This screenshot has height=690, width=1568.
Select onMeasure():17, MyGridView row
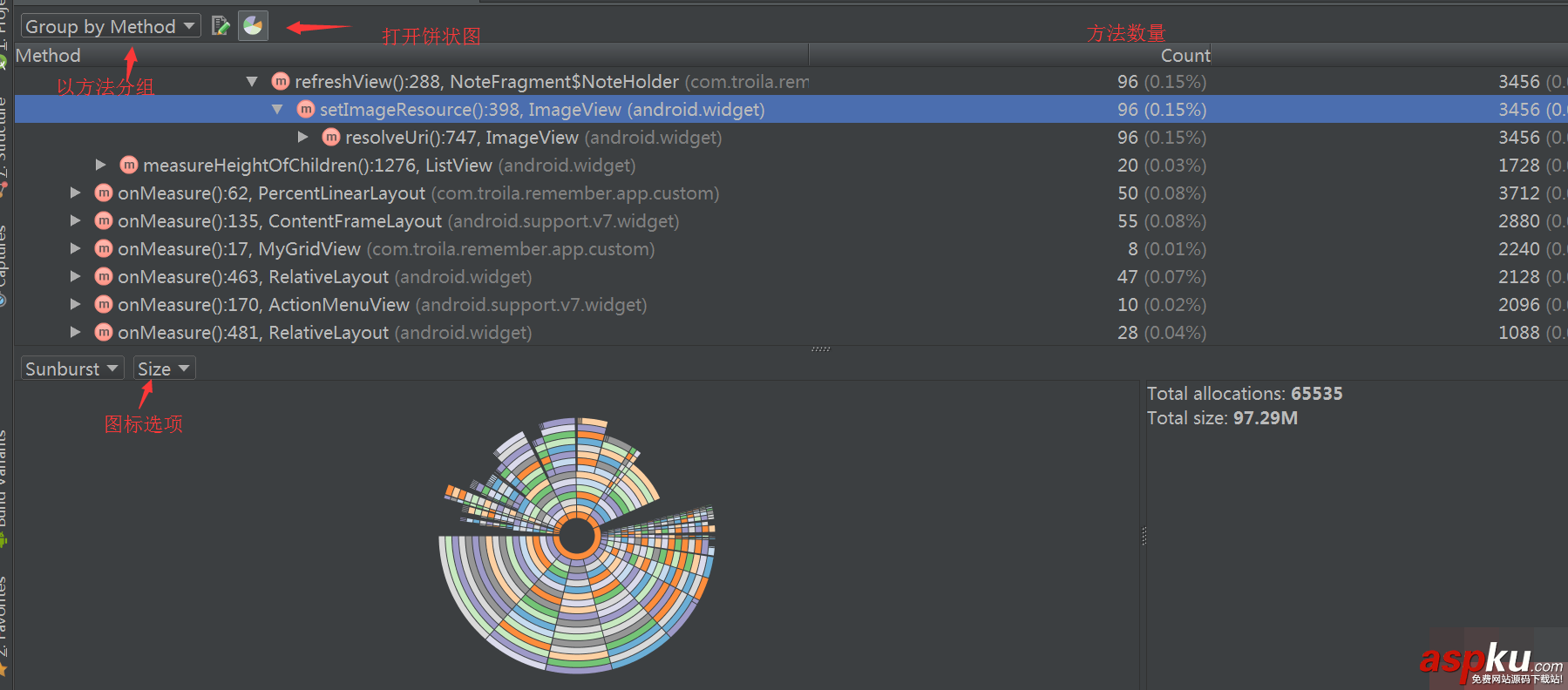(791, 249)
